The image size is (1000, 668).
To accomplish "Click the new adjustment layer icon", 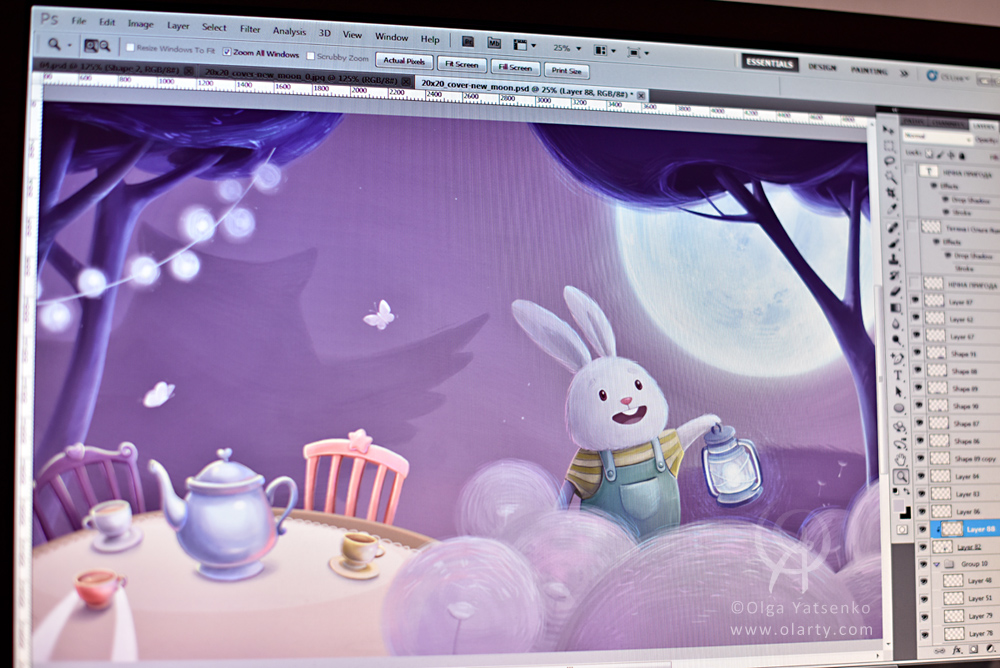I will point(990,649).
